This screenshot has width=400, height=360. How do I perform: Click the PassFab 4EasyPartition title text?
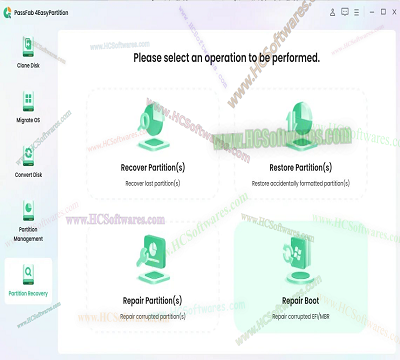pos(41,13)
